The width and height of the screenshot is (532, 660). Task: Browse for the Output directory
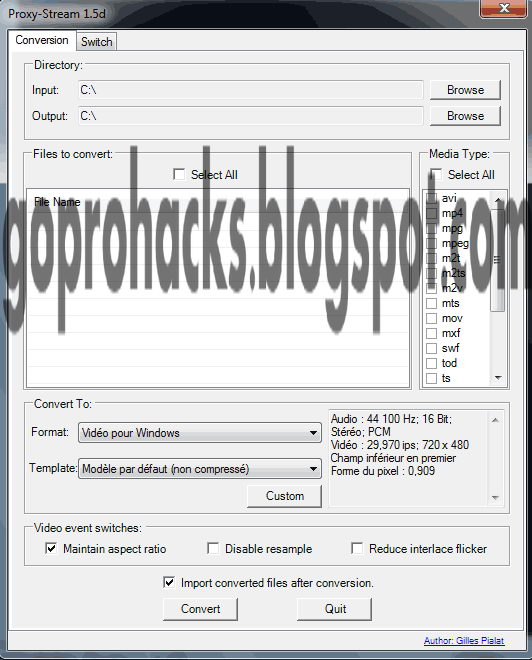(x=465, y=116)
